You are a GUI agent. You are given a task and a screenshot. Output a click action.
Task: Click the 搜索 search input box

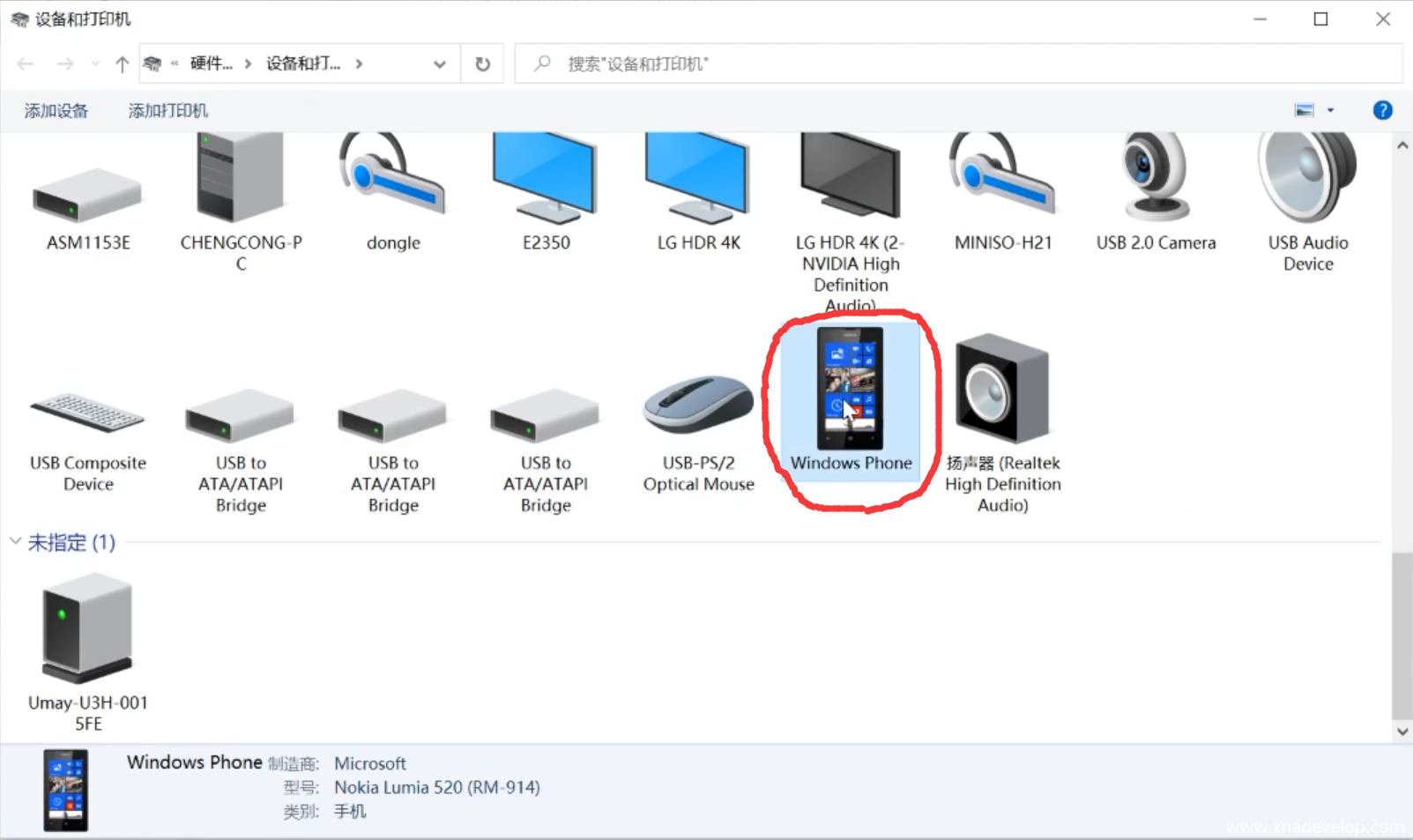click(961, 64)
